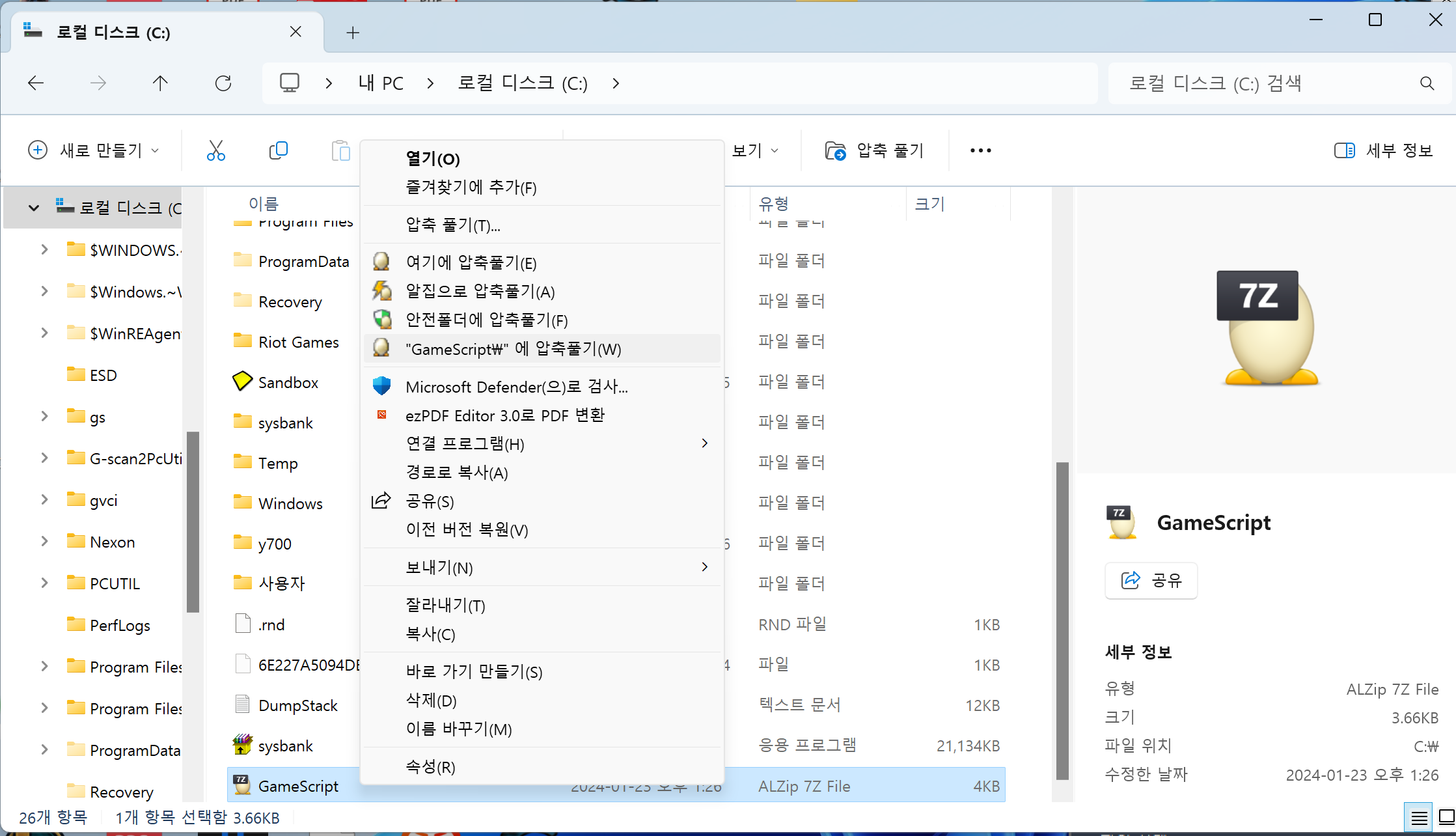Screen dimensions: 1456x836
Task: Expand the Nexon folder in tree
Action: coord(44,542)
